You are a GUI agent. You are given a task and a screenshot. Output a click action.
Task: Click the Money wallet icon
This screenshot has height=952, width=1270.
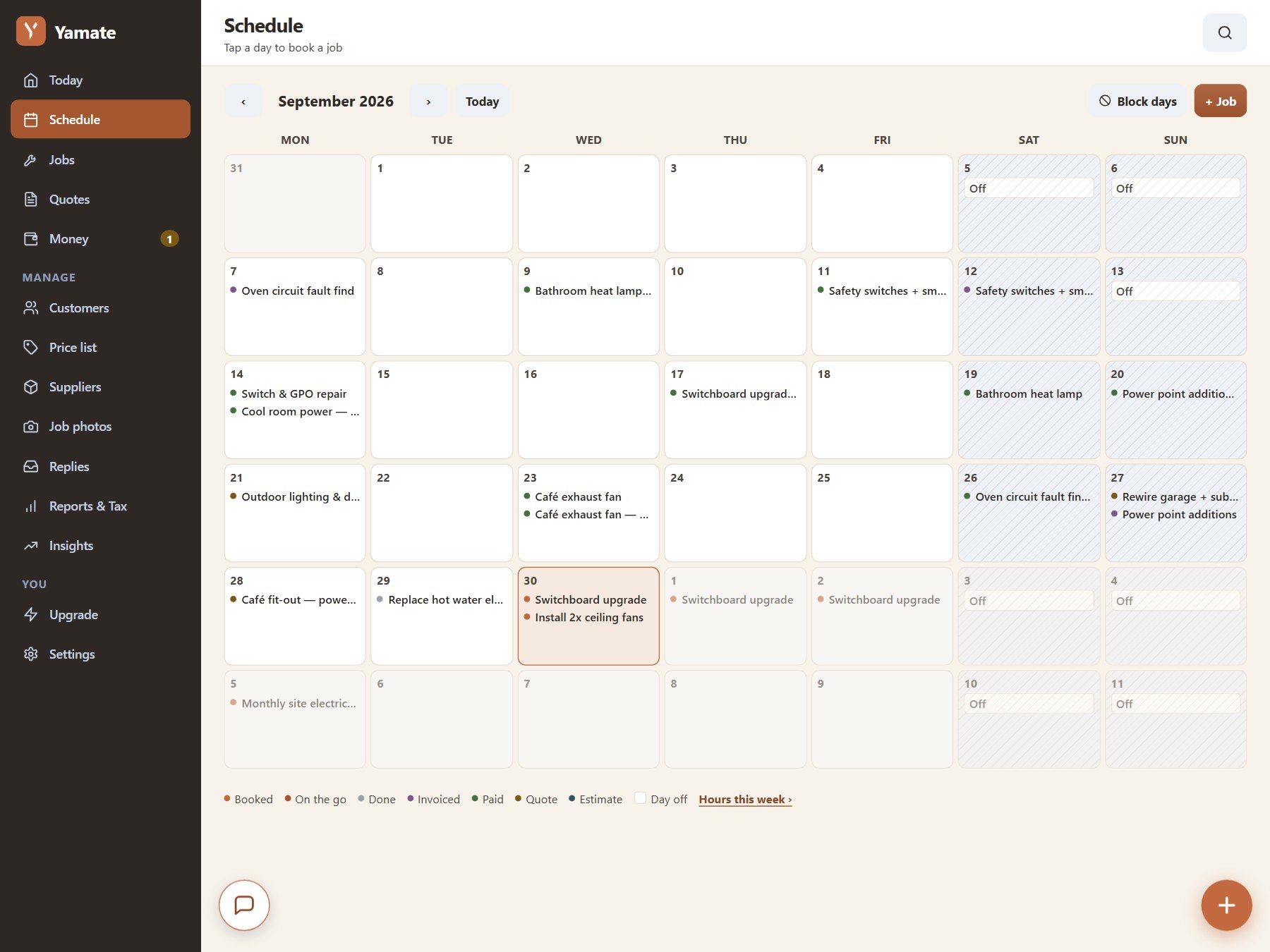(31, 239)
